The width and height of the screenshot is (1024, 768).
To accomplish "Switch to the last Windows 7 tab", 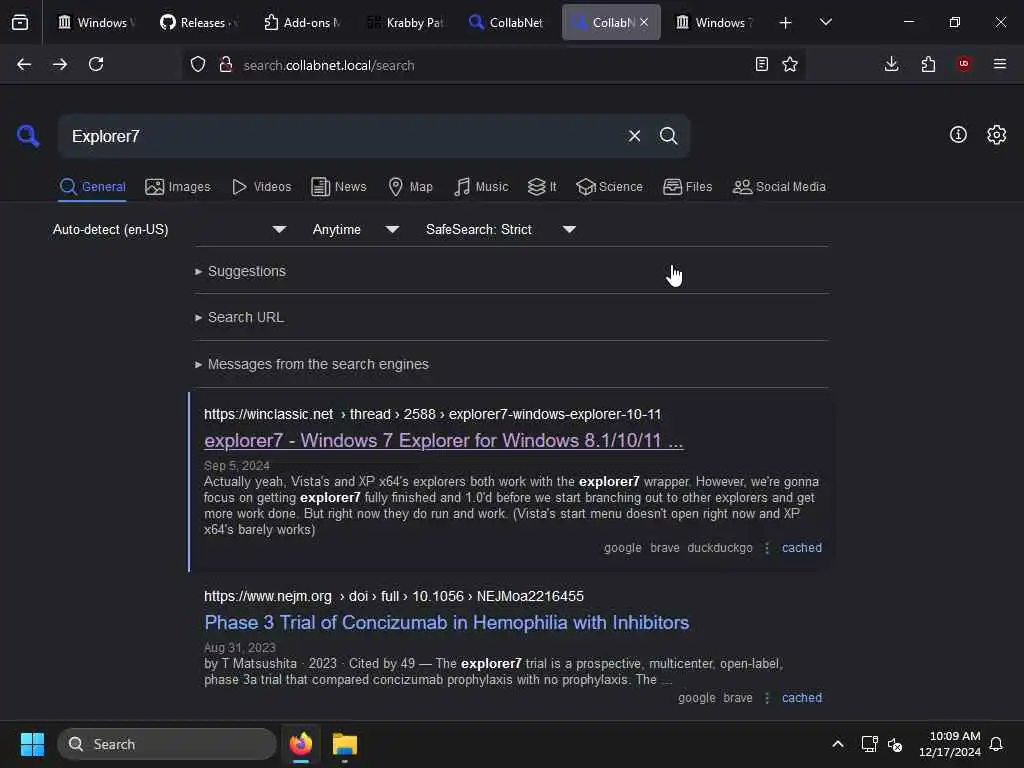I will tap(713, 23).
